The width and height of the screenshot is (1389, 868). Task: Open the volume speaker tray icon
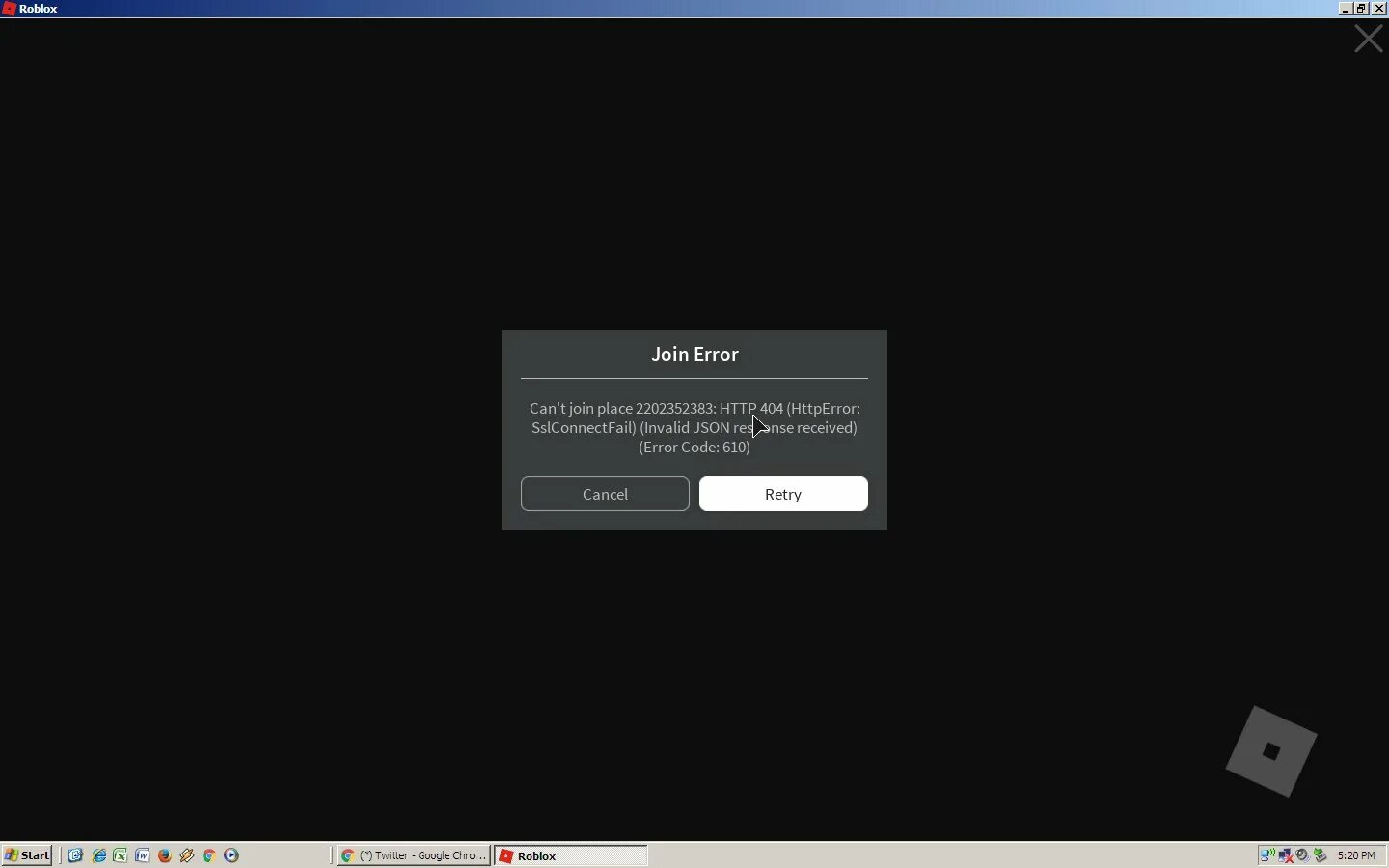1304,855
